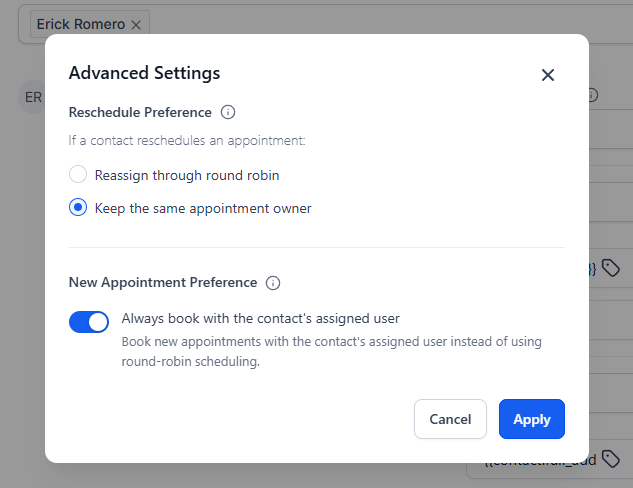Viewport: 633px width, 488px height.
Task: Select Reassign through round robin radio button
Action: 78,175
